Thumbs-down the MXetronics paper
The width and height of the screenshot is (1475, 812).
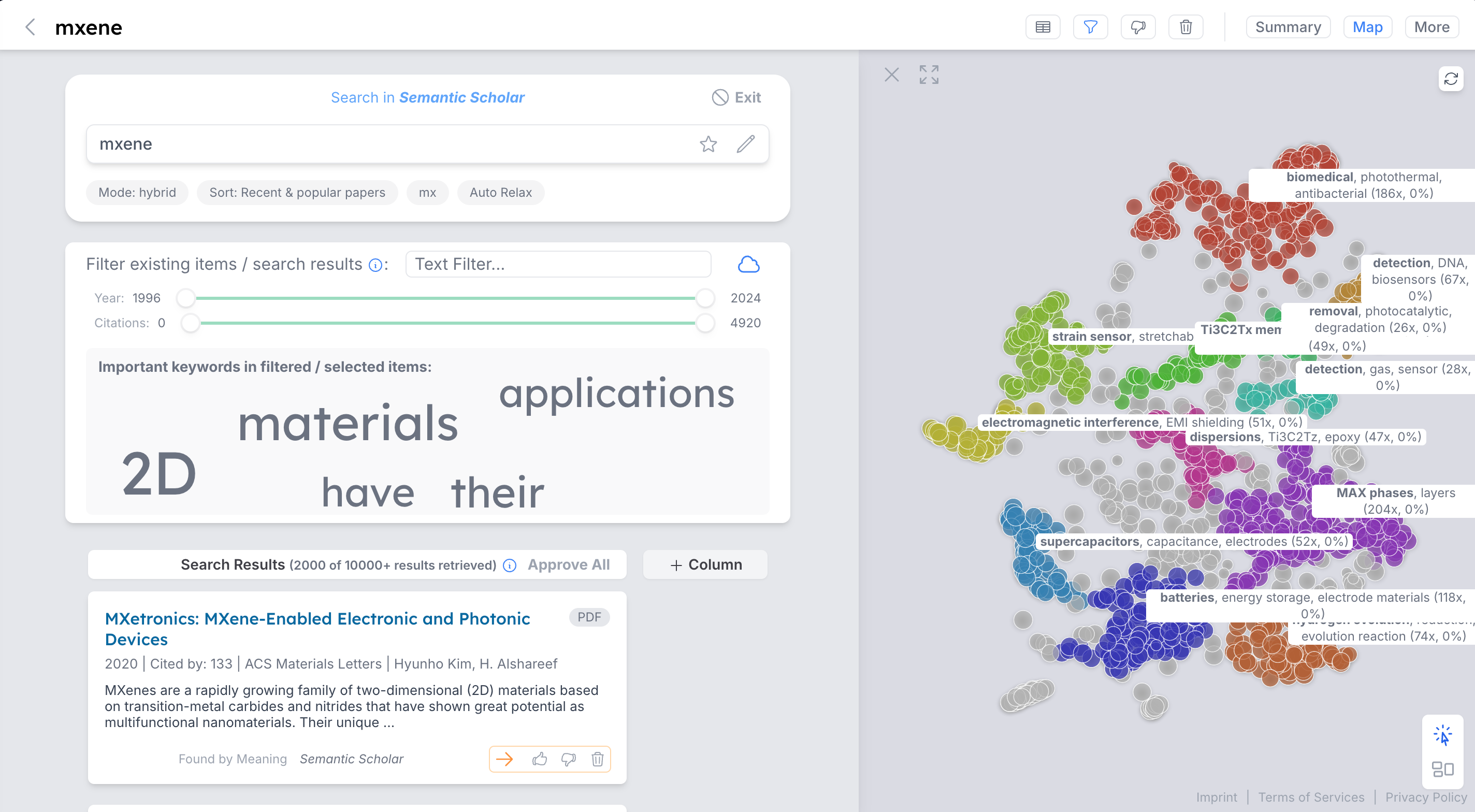pos(569,759)
